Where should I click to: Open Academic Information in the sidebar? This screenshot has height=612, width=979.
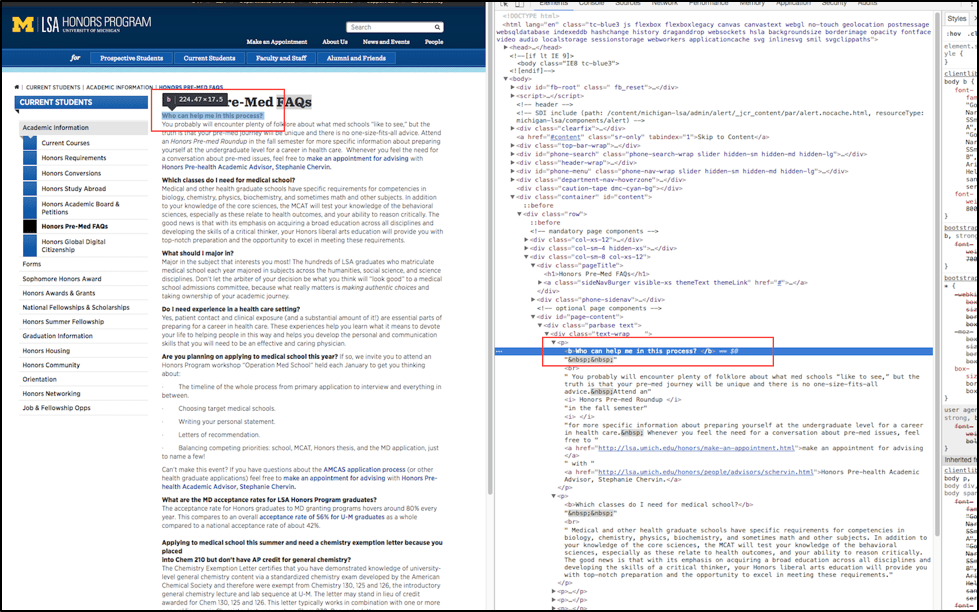click(x=56, y=127)
